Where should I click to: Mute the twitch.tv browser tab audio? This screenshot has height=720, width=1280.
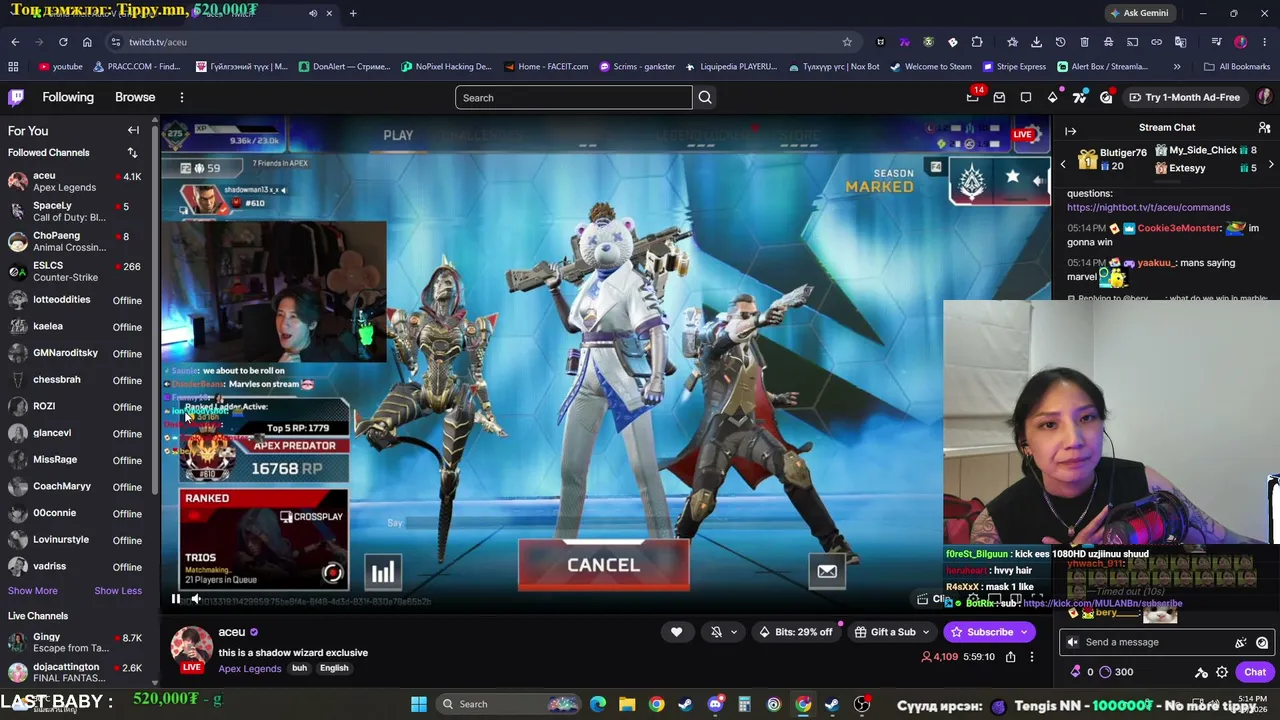click(x=313, y=13)
